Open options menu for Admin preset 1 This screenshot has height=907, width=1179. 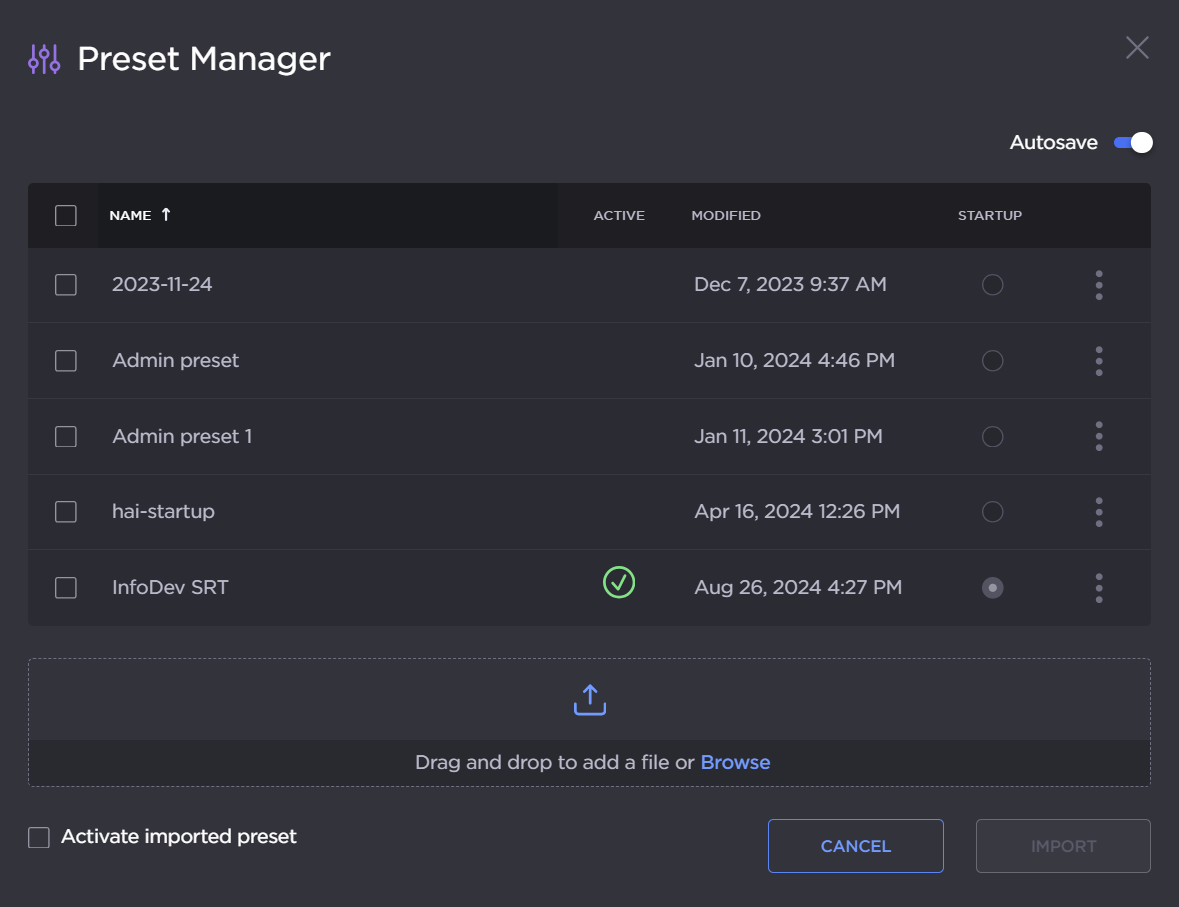click(1098, 436)
